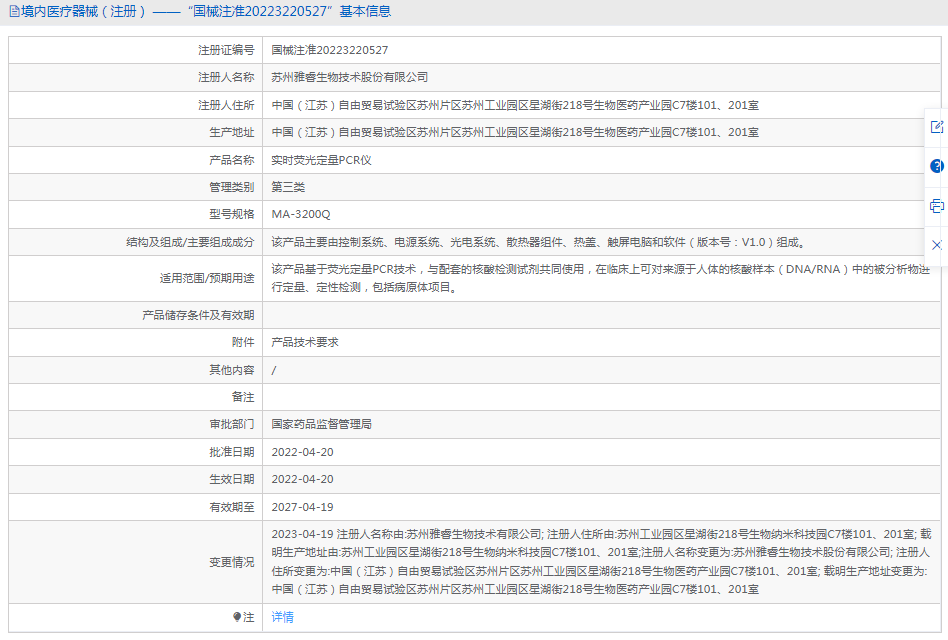Click the 产品储存条件及有效期 label

(198, 315)
